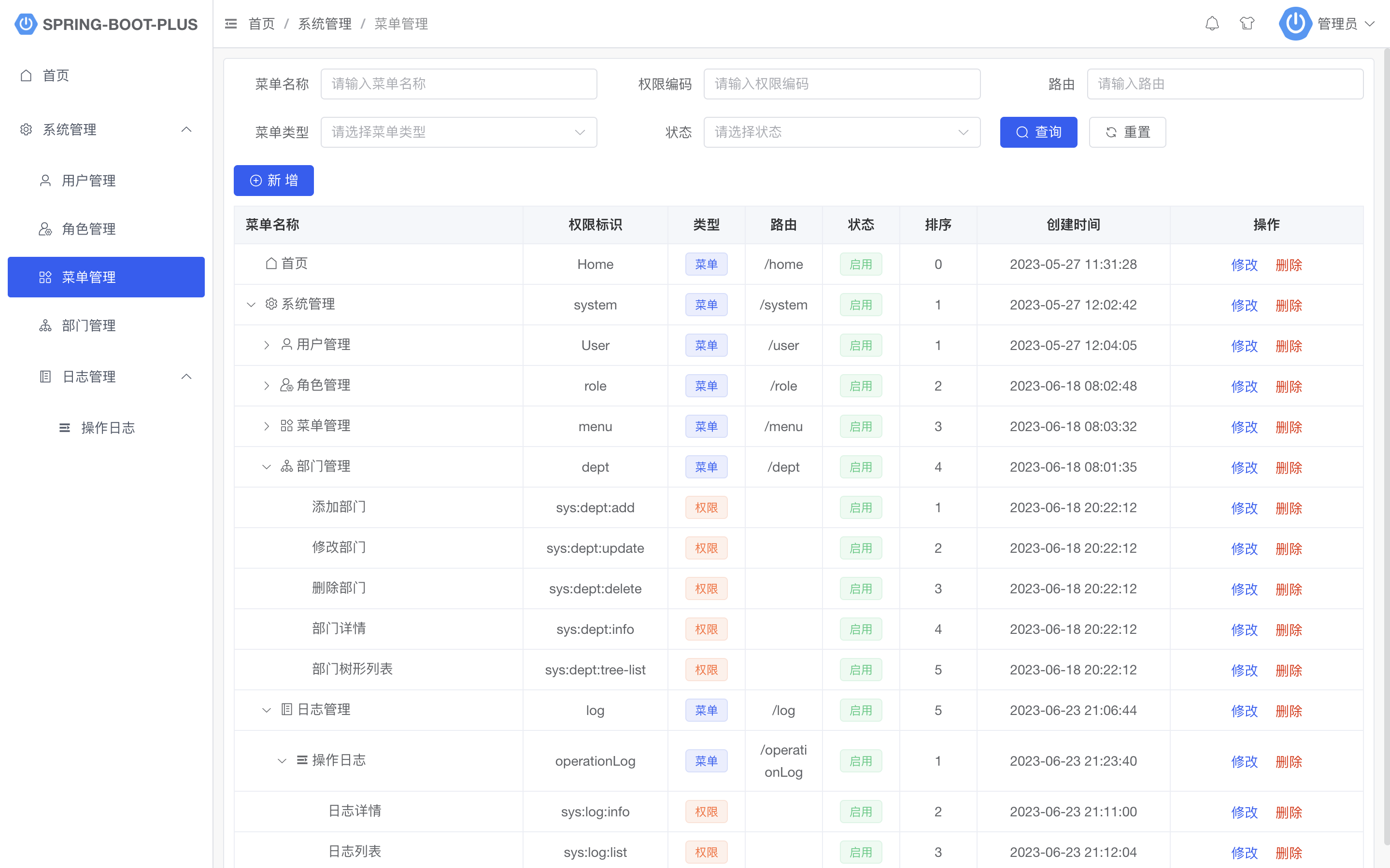Open 角色管理 in the sidebar

(88, 229)
